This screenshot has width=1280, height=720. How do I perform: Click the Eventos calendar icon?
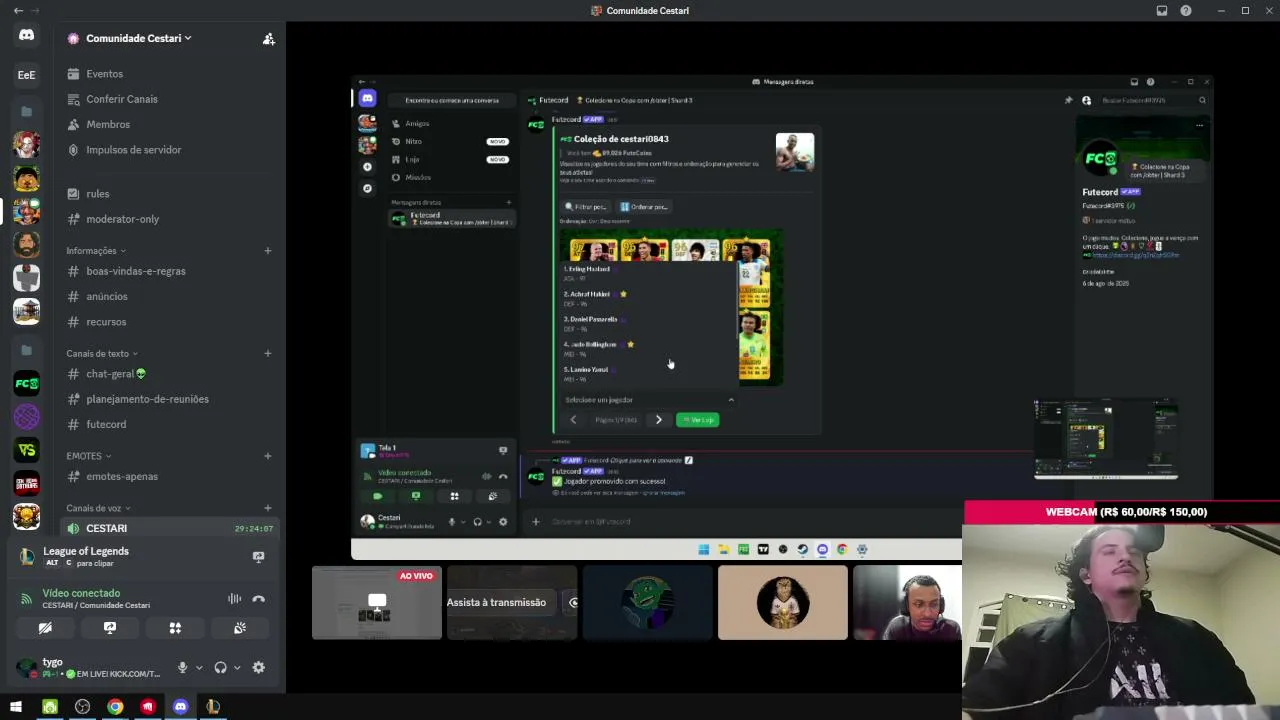(73, 74)
